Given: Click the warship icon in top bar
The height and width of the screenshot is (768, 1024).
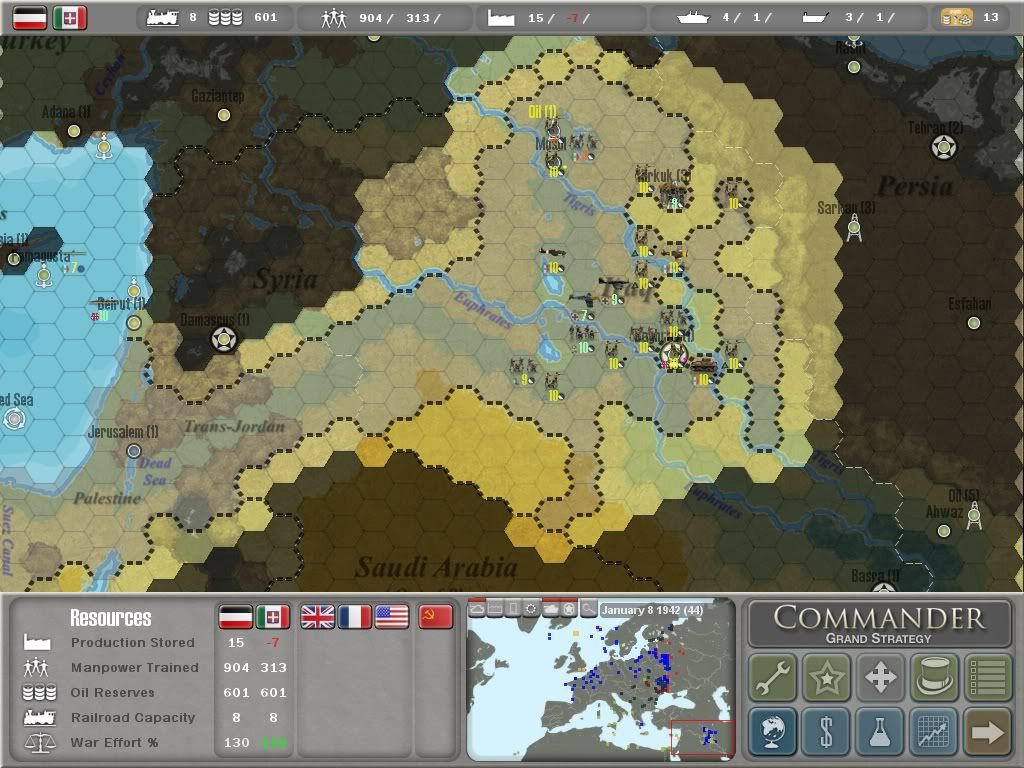Looking at the screenshot, I should 693,18.
